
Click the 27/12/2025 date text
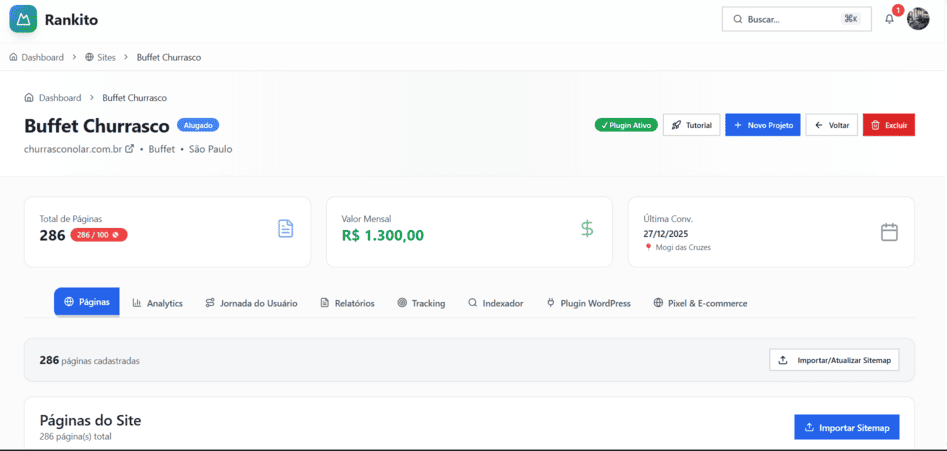(x=666, y=234)
